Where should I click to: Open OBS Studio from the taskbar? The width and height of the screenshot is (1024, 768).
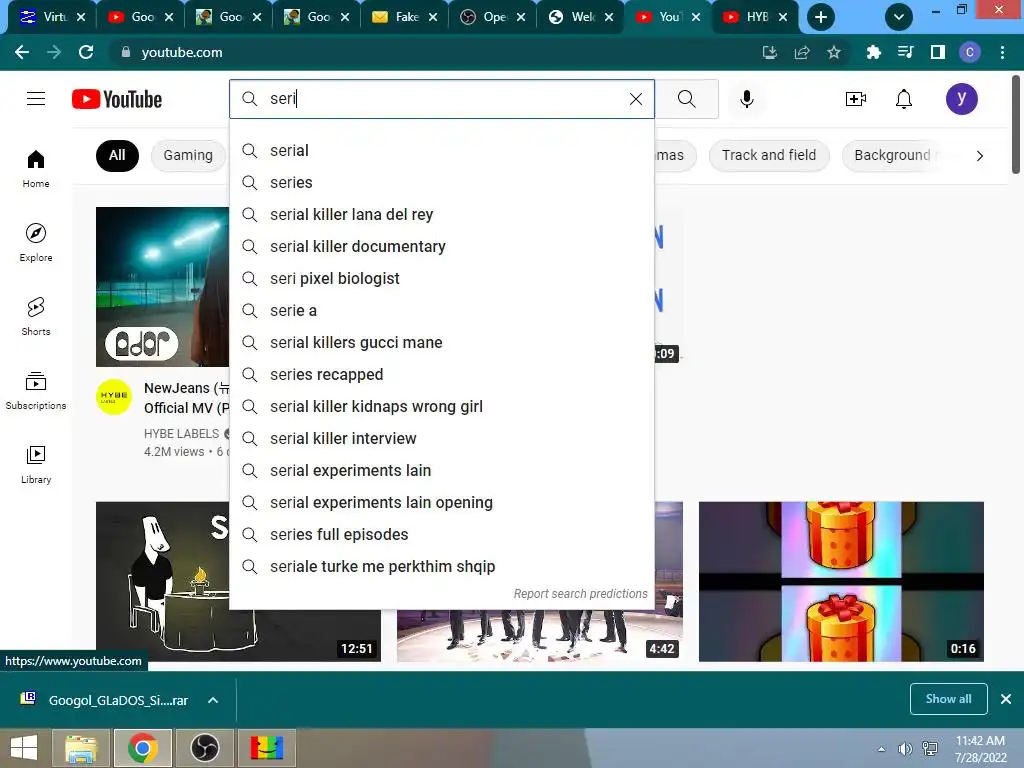(204, 748)
